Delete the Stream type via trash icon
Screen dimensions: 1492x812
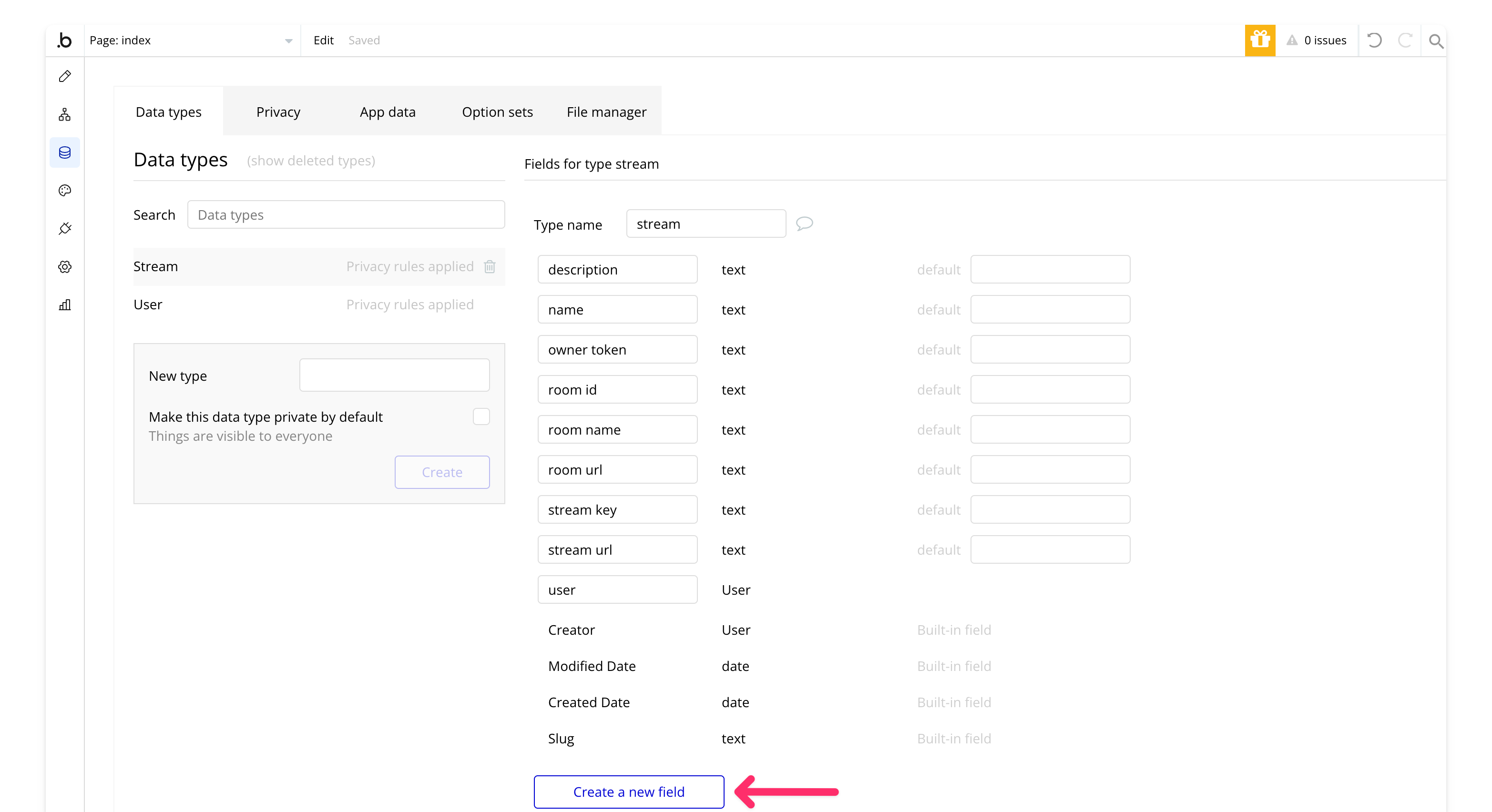(x=490, y=266)
